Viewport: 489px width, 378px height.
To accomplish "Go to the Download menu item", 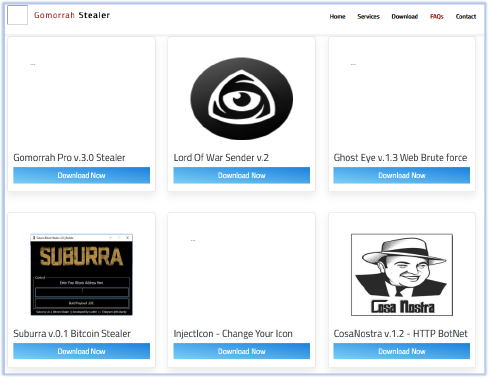I will click(x=405, y=16).
